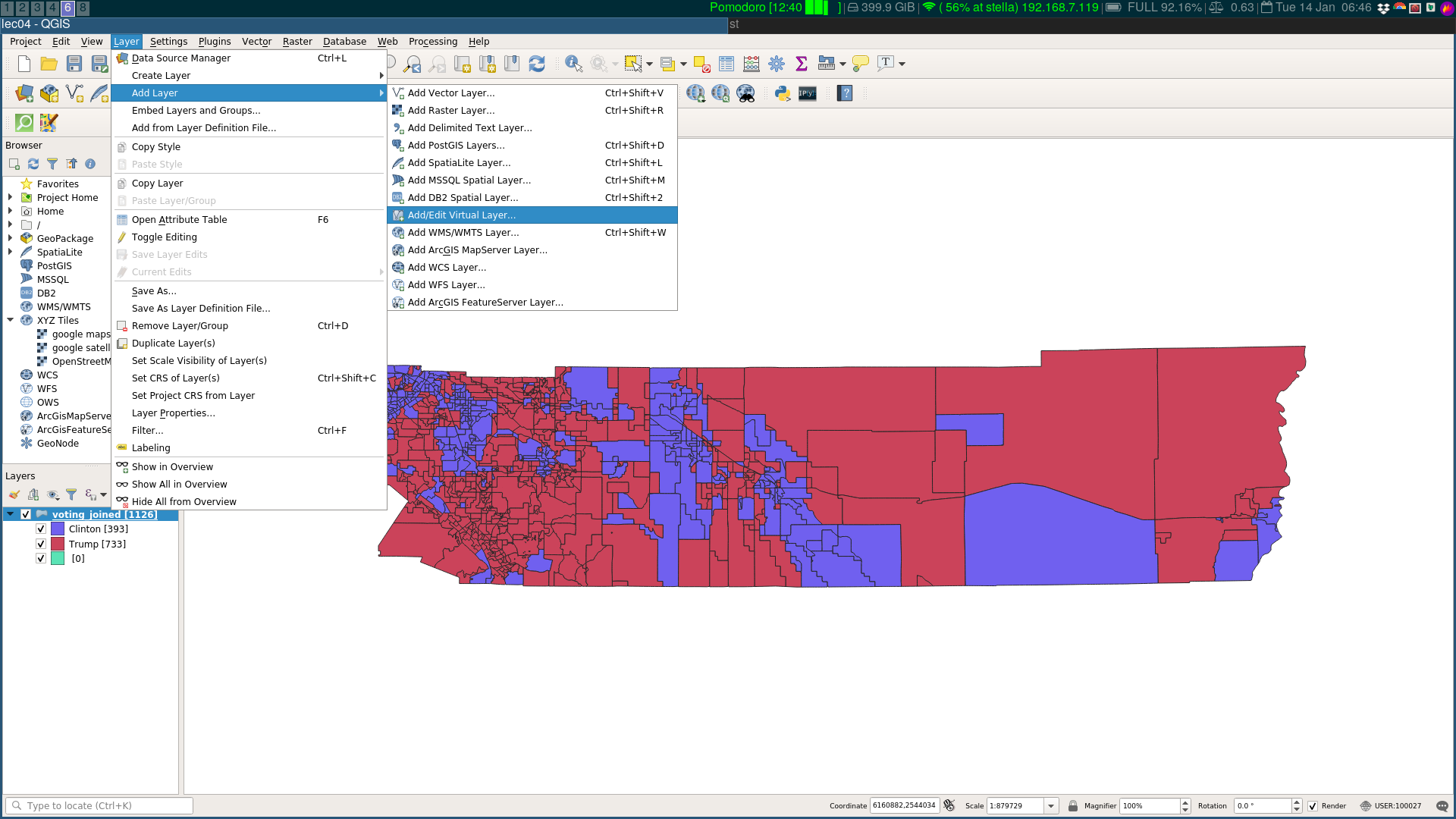Open the Processing menu
1456x819 pixels.
coord(432,42)
